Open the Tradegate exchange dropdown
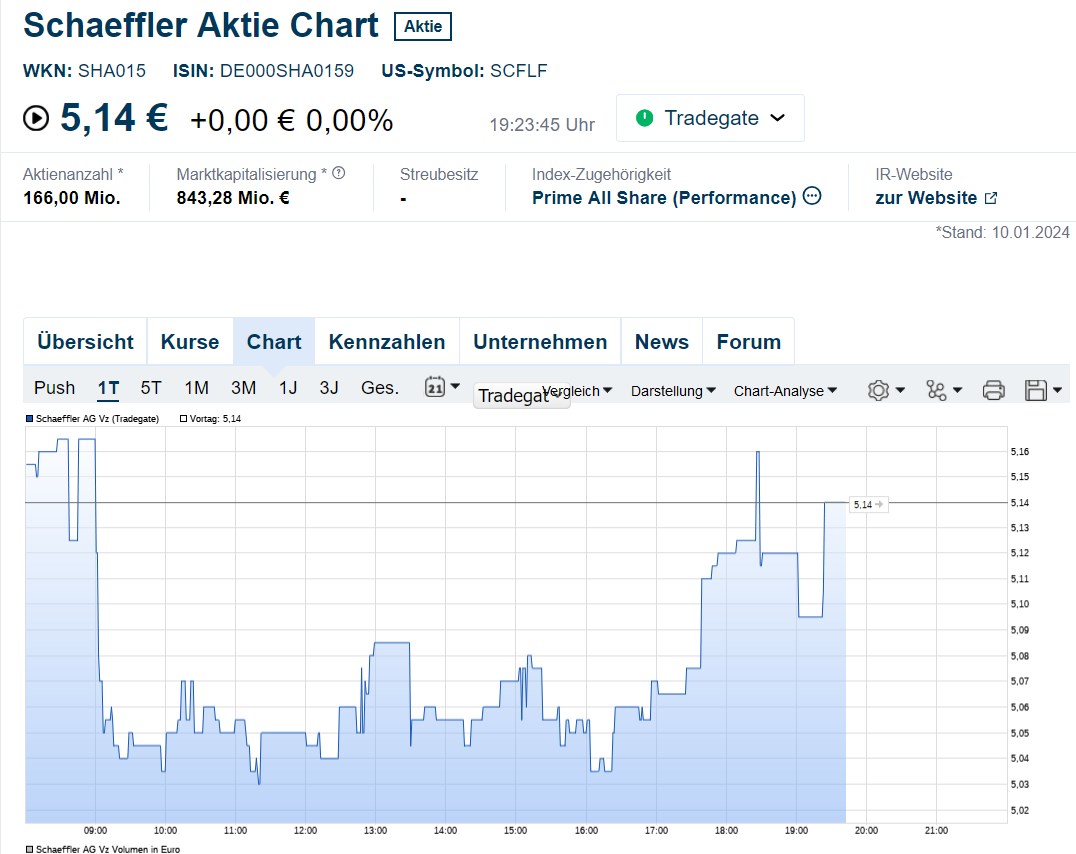The height and width of the screenshot is (854, 1076). pyautogui.click(x=710, y=118)
